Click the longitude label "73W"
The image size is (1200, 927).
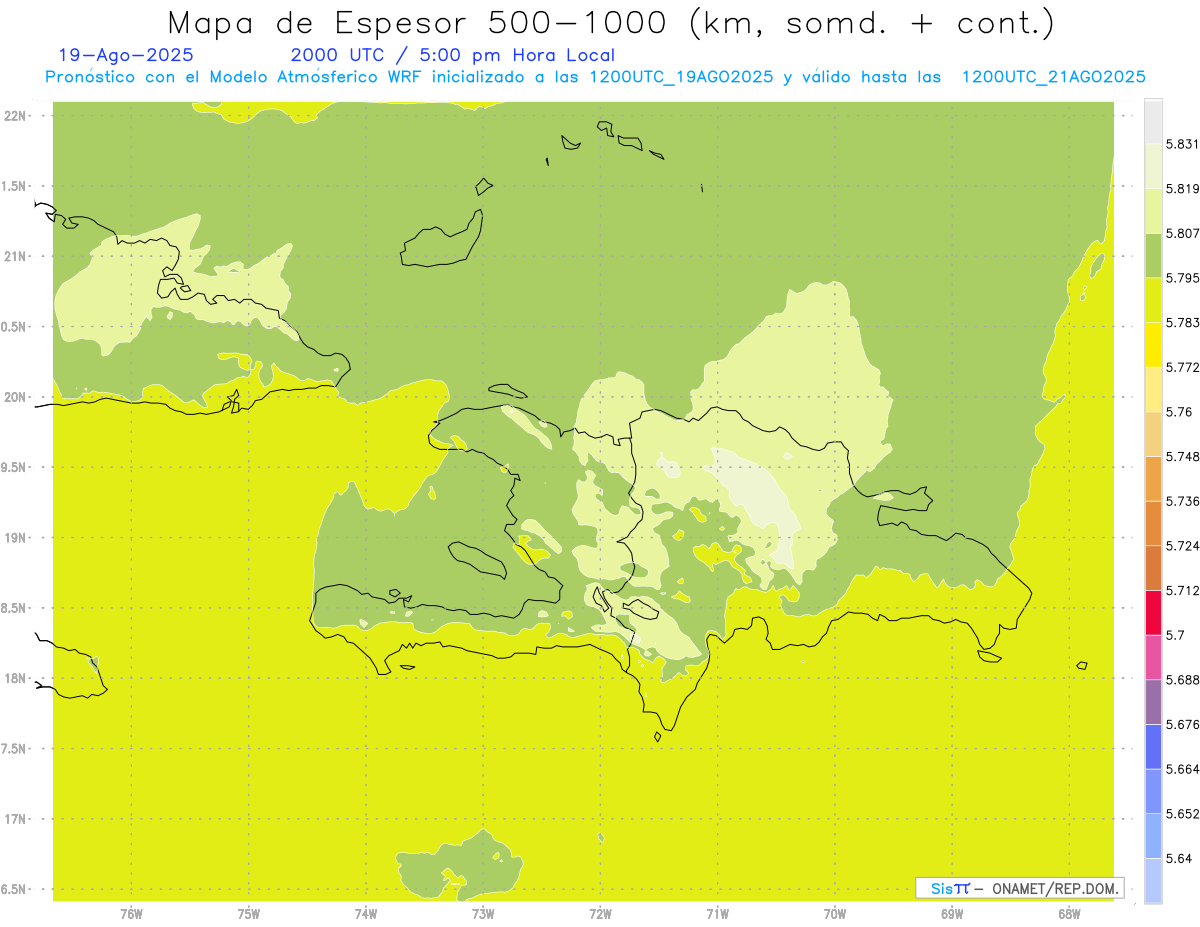pyautogui.click(x=483, y=913)
